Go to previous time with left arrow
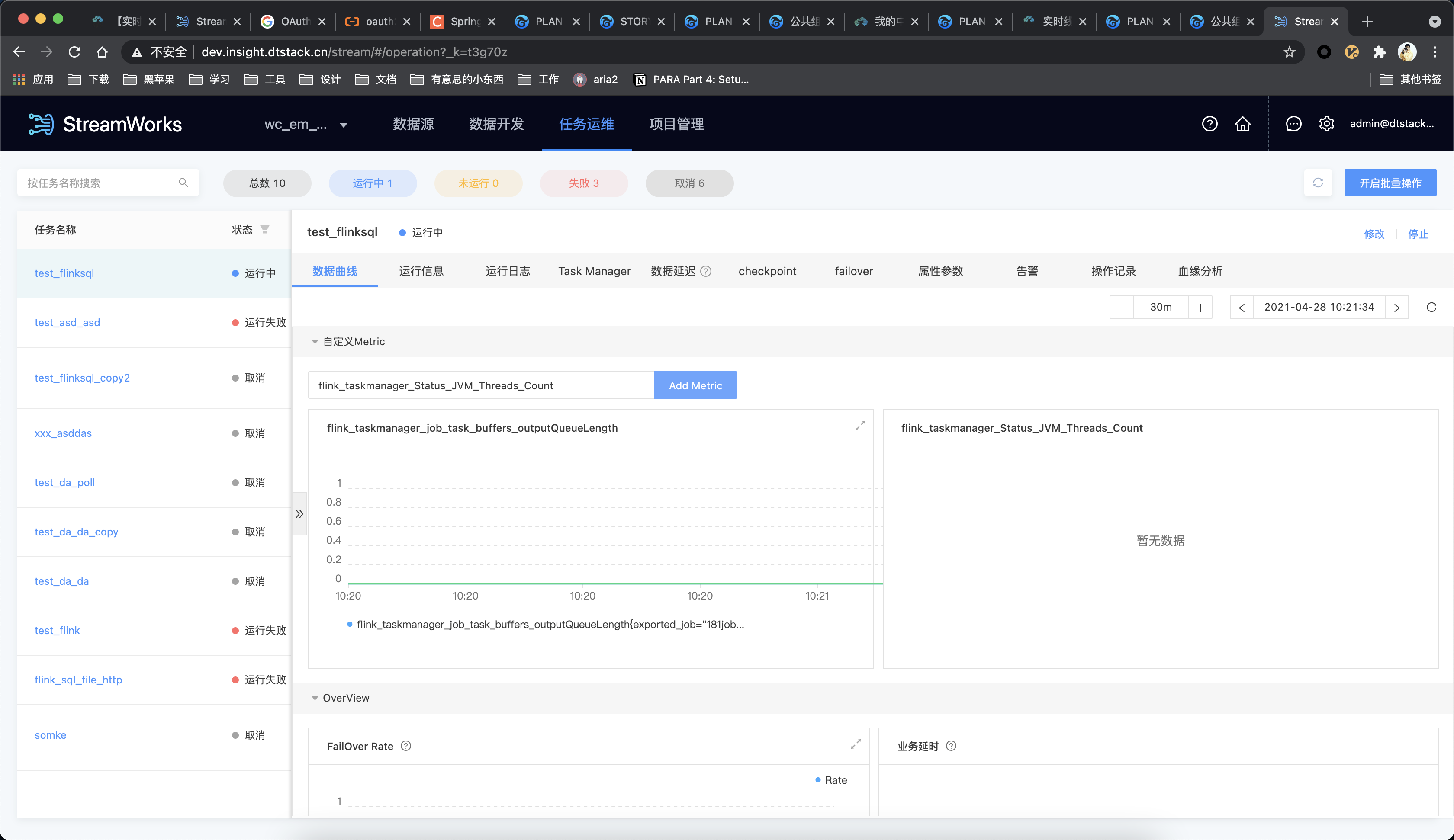This screenshot has width=1454, height=840. [x=1242, y=307]
